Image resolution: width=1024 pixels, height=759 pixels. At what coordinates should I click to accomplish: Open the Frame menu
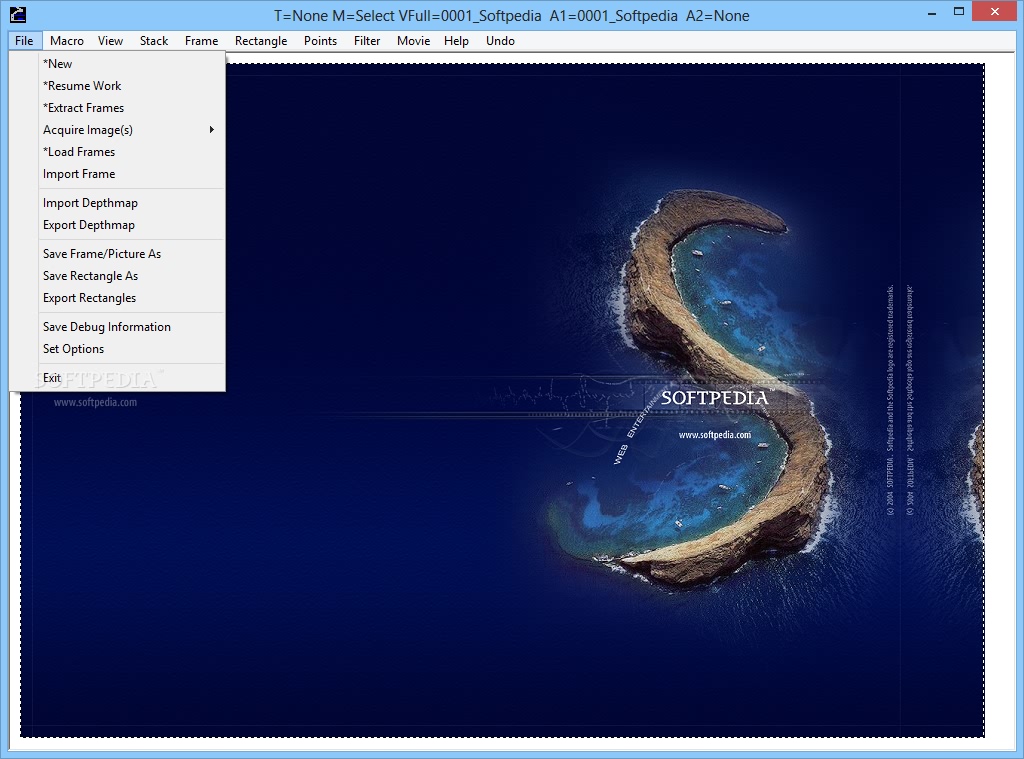click(x=201, y=40)
